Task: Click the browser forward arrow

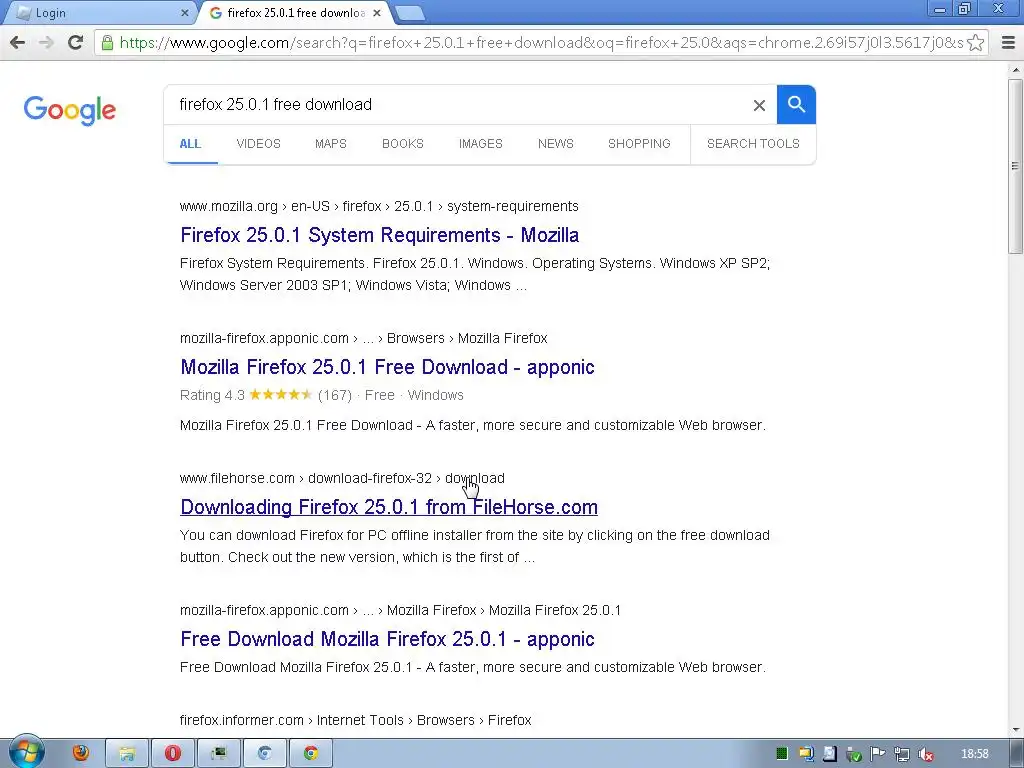Action: coord(46,43)
